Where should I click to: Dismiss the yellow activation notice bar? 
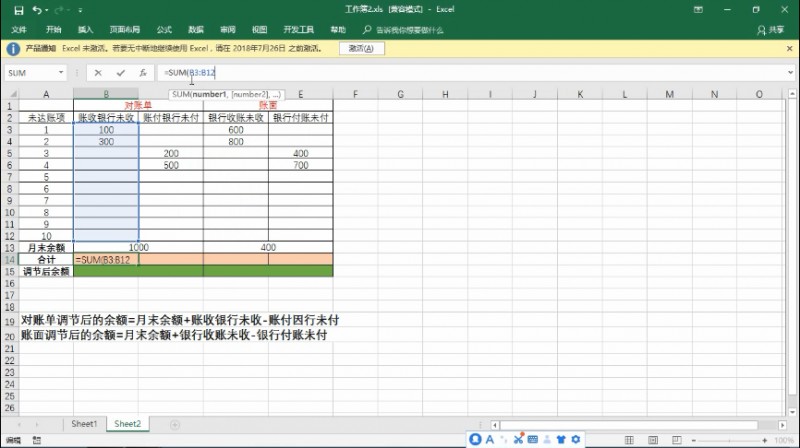point(789,48)
